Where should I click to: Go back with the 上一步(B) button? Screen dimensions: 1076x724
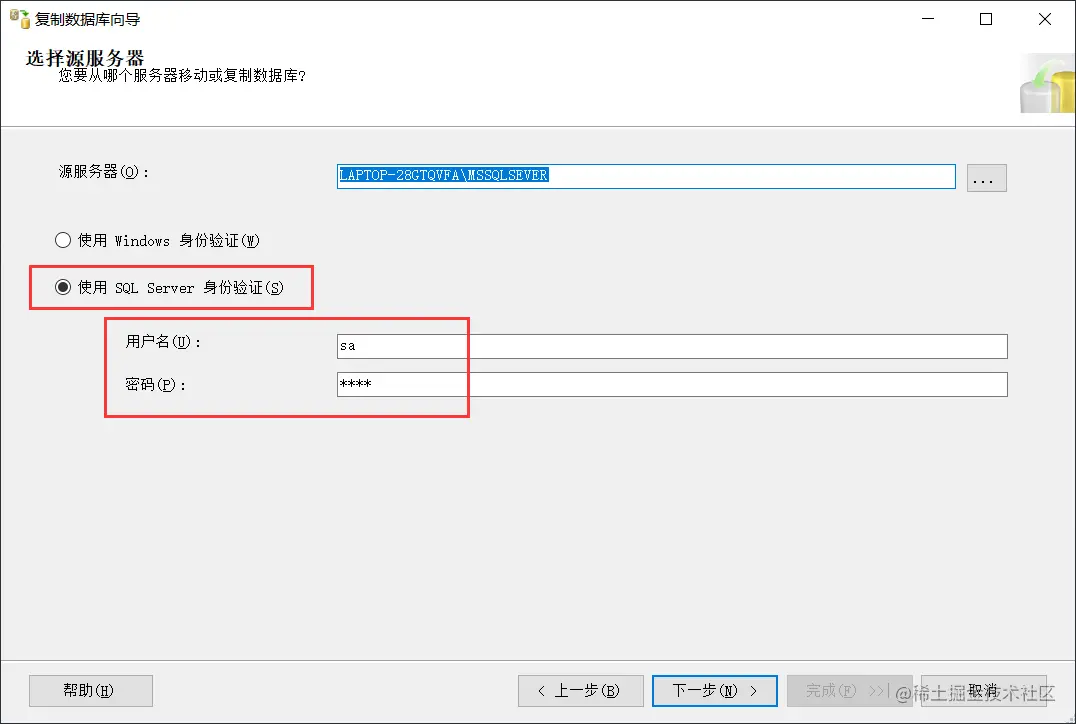[x=581, y=690]
